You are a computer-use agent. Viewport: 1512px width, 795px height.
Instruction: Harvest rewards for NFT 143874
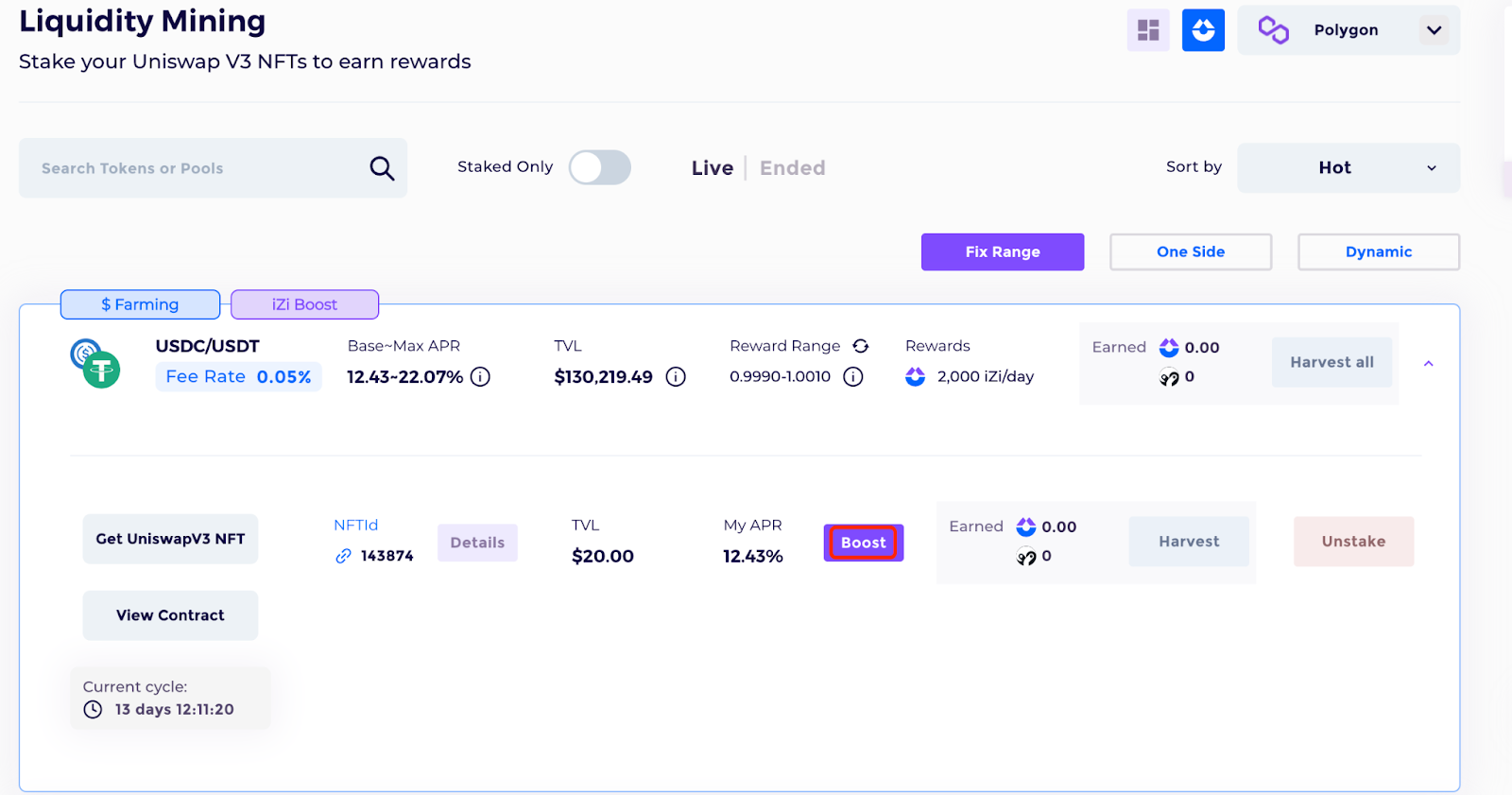1189,542
